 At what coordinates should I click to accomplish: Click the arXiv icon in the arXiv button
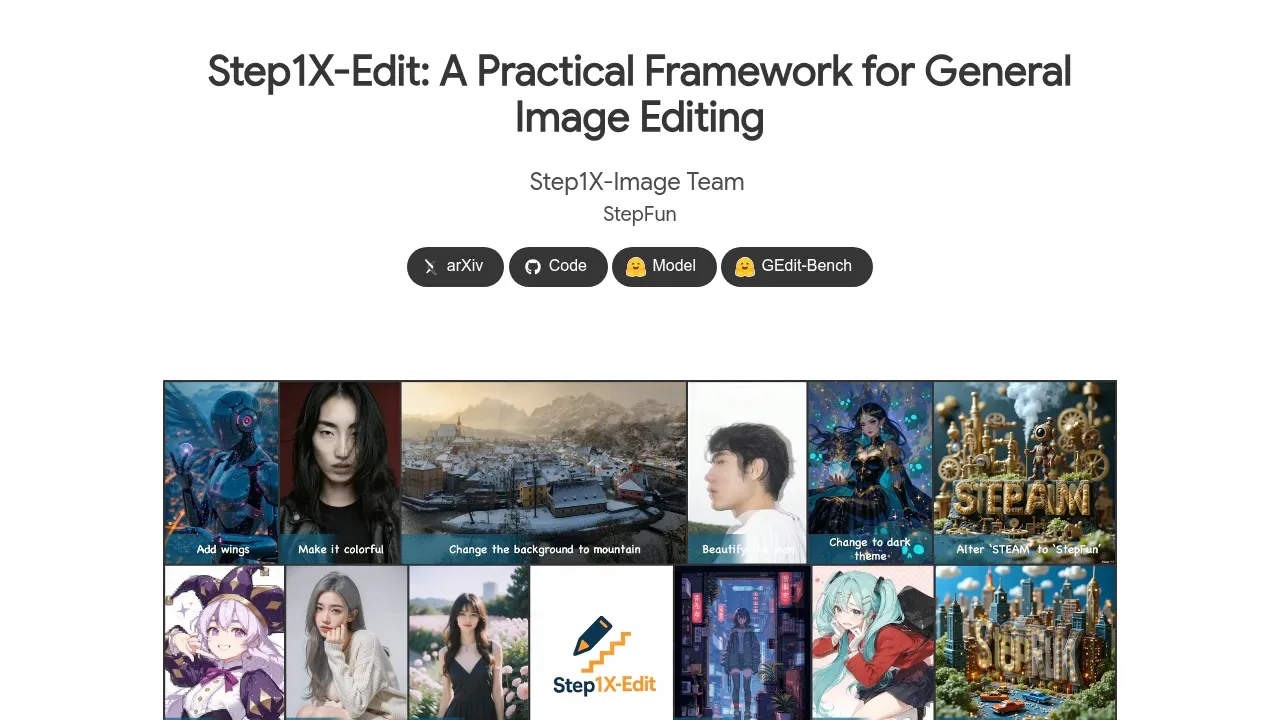(x=431, y=267)
